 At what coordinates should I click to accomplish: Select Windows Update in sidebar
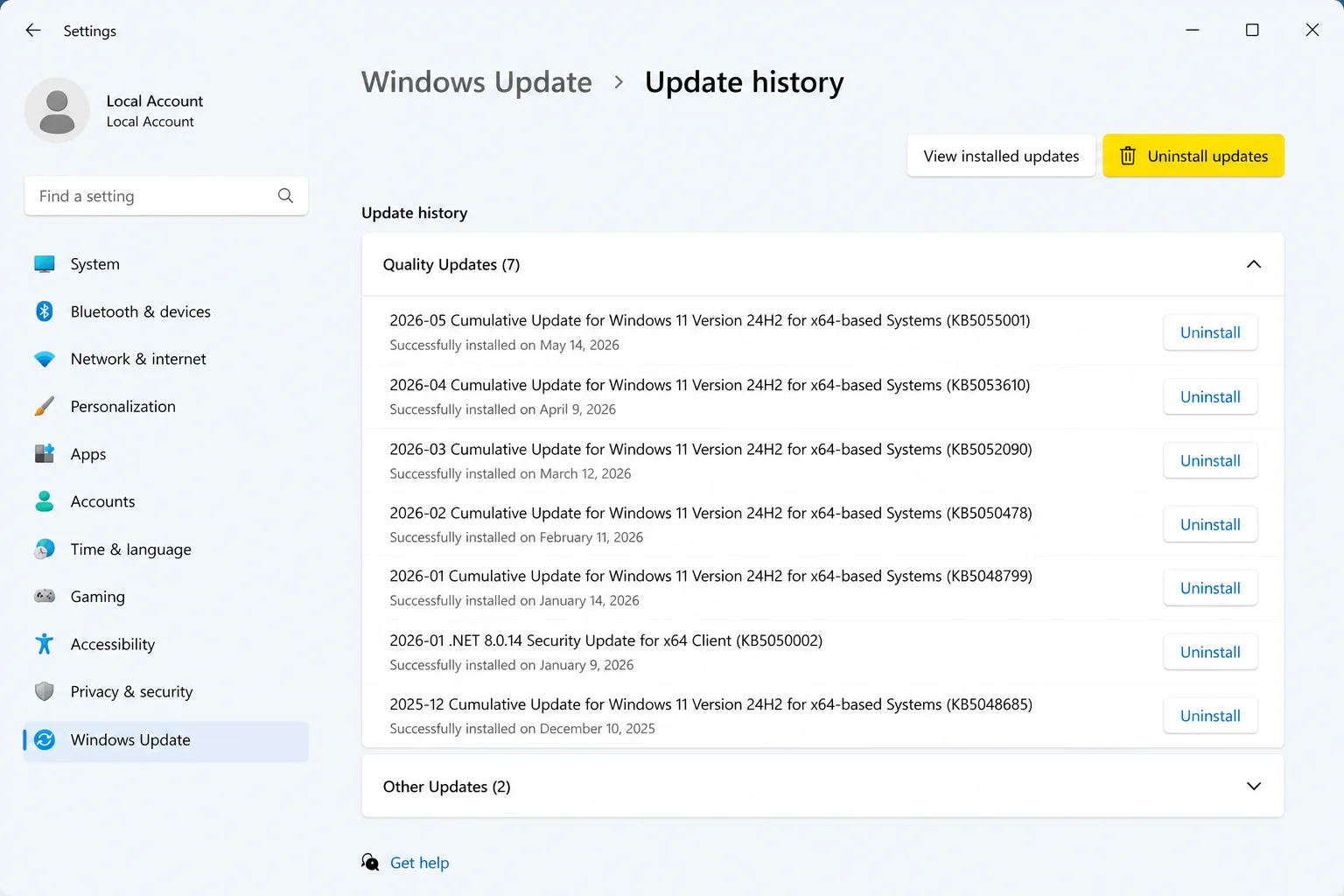166,740
